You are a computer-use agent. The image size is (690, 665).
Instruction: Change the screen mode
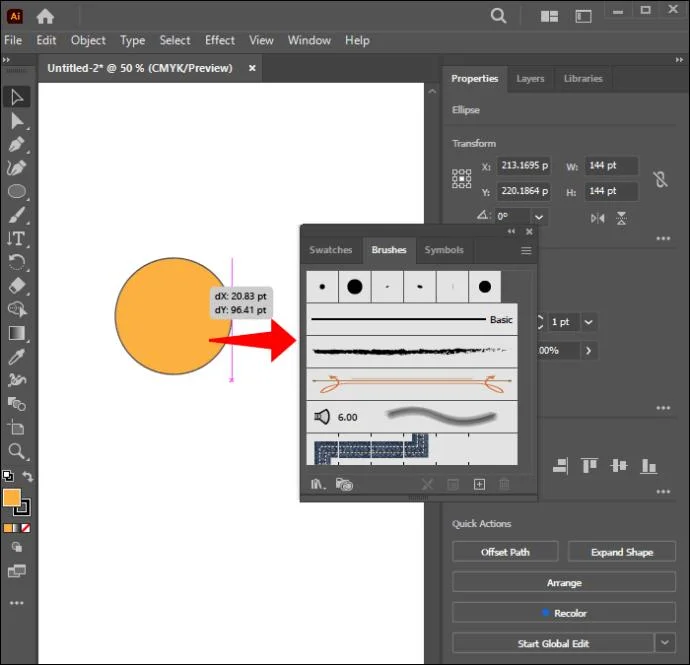point(17,571)
